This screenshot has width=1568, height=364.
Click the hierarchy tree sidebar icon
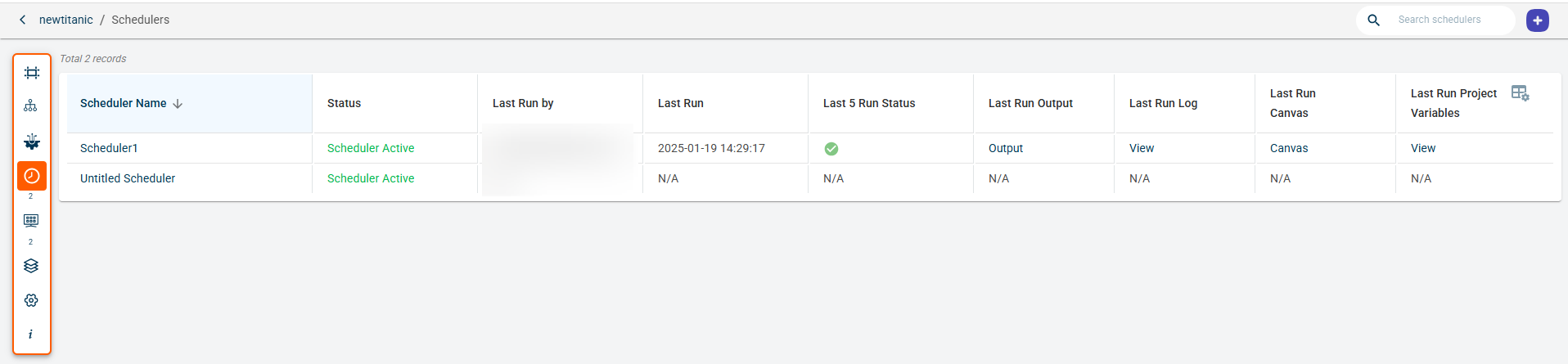(31, 106)
